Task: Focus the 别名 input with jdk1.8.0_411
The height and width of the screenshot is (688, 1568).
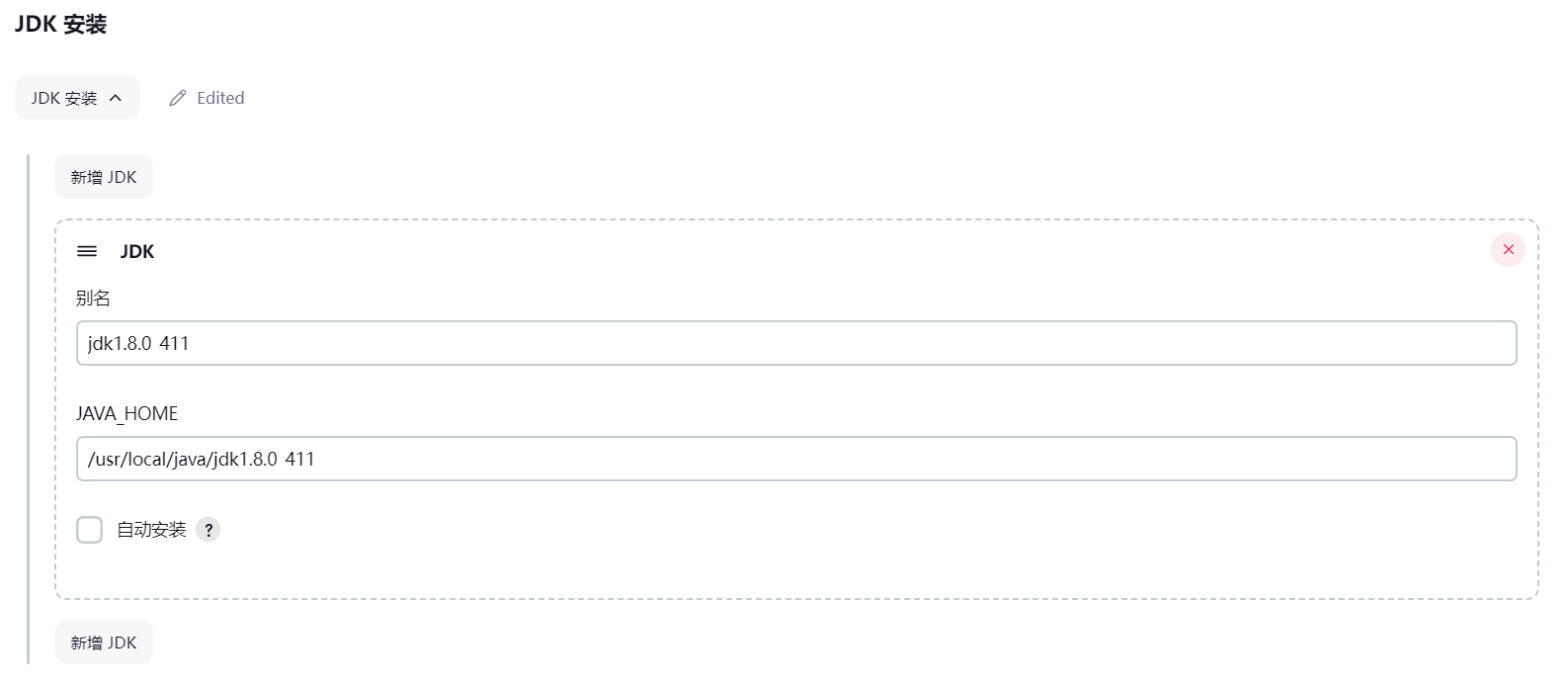Action: point(796,343)
